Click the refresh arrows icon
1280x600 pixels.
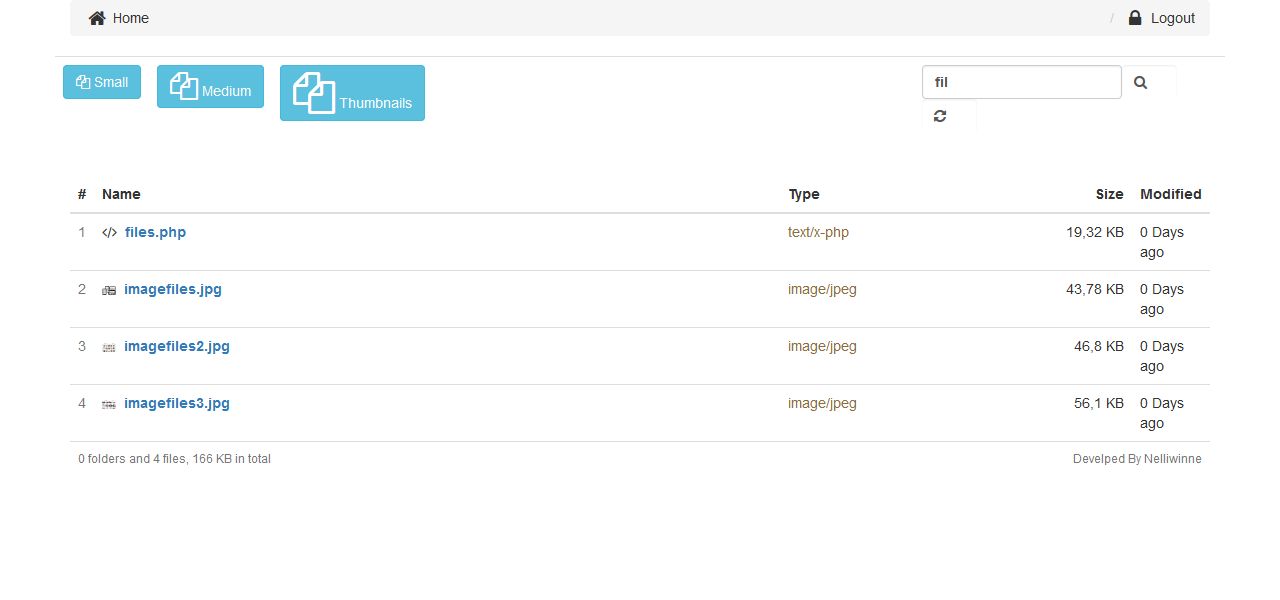click(940, 116)
